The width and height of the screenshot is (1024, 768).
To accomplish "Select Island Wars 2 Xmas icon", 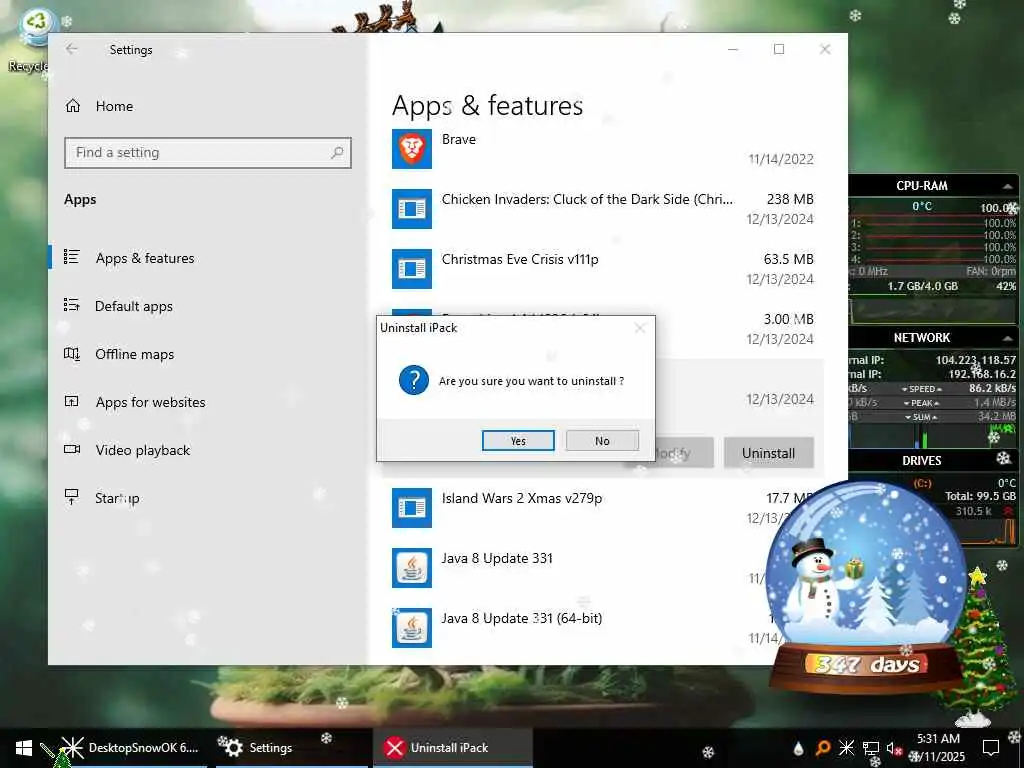I will click(x=411, y=508).
